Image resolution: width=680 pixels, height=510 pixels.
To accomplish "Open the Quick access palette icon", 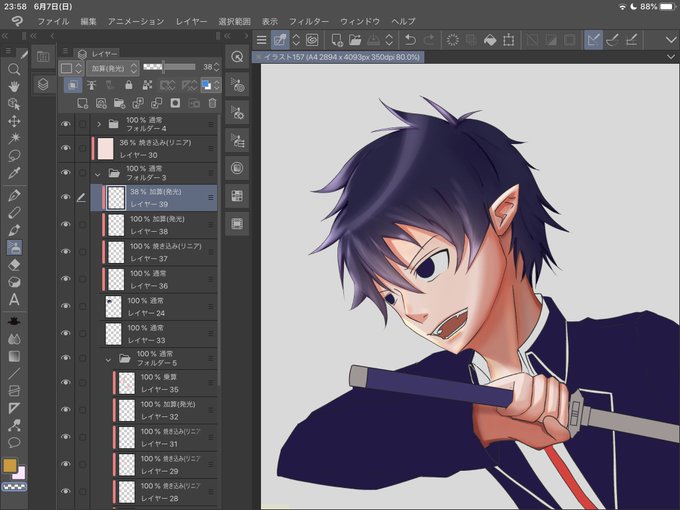I will [x=237, y=57].
